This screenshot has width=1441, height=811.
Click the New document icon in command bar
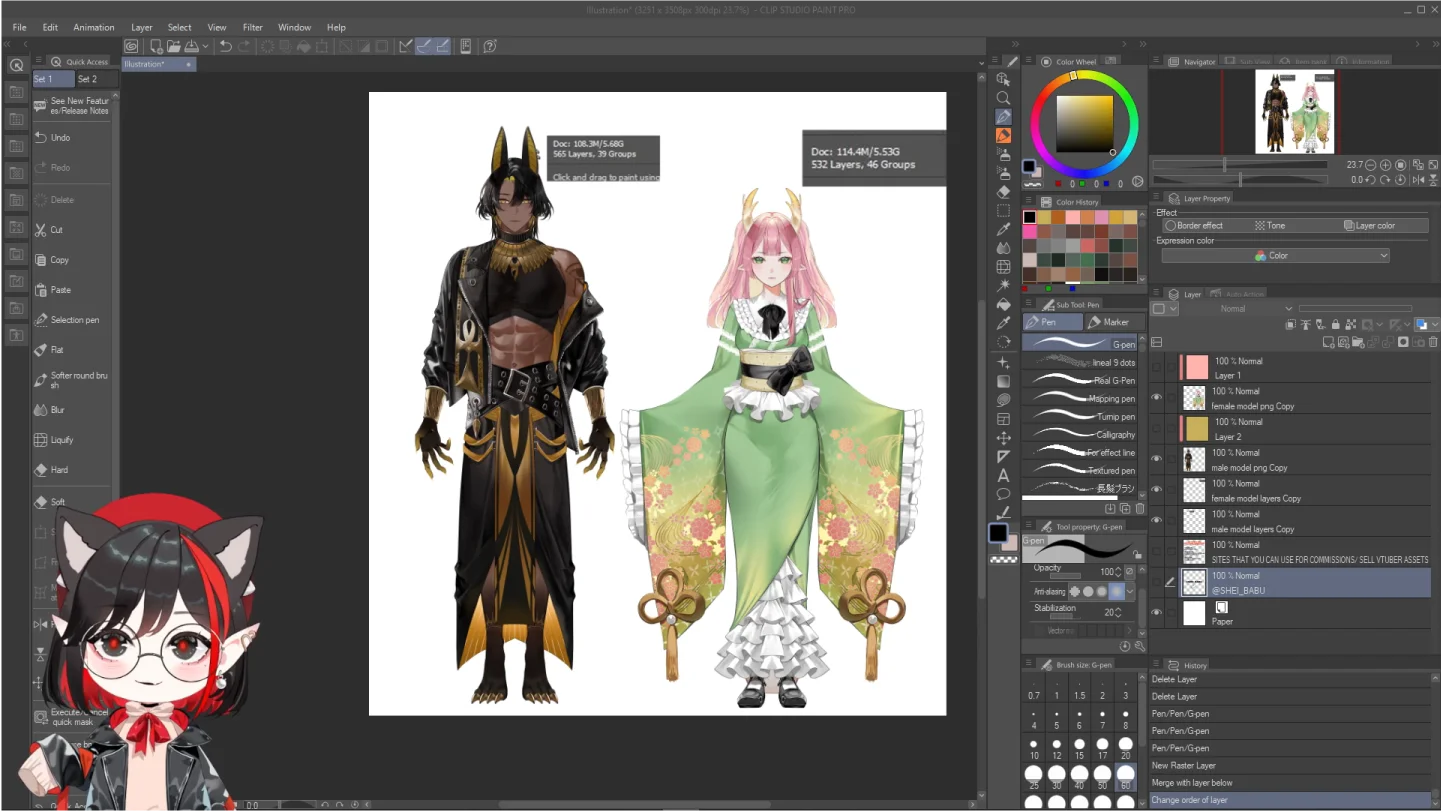coord(156,46)
